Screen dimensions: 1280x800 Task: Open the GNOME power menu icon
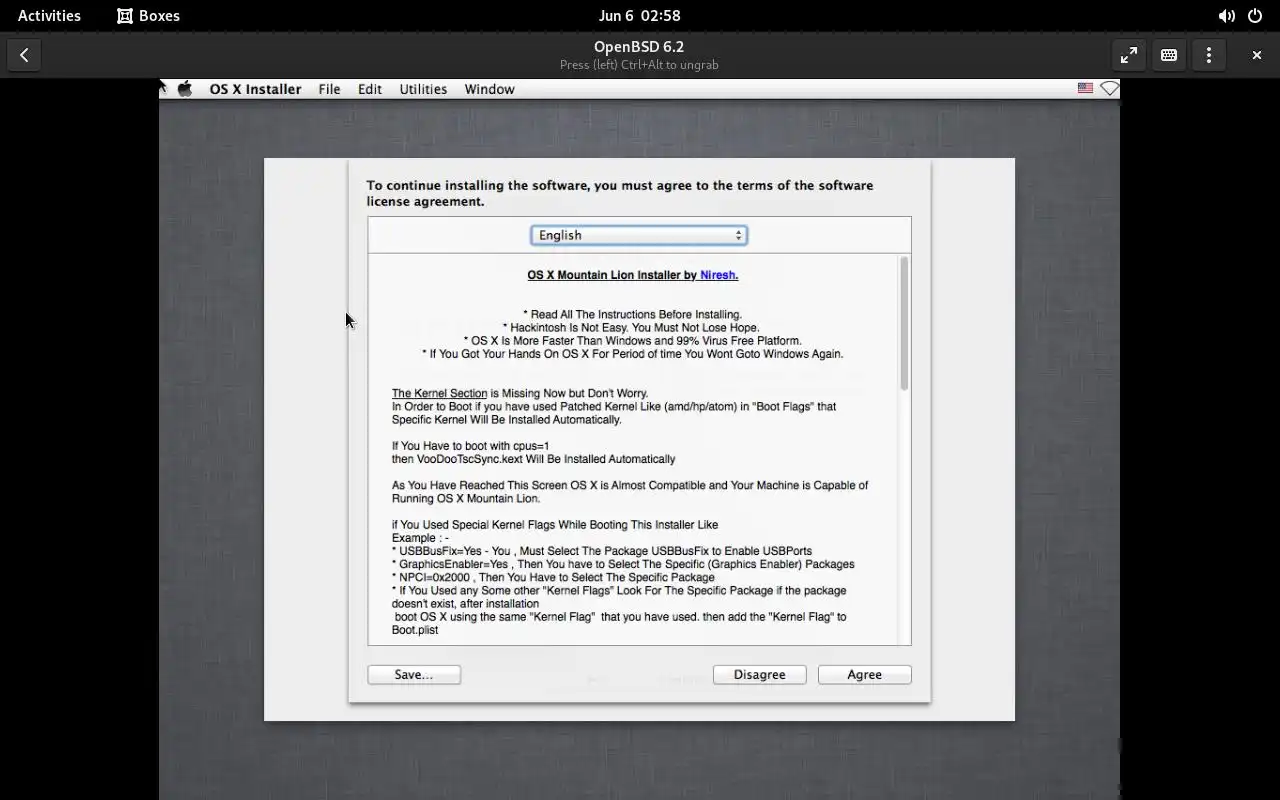click(1255, 16)
